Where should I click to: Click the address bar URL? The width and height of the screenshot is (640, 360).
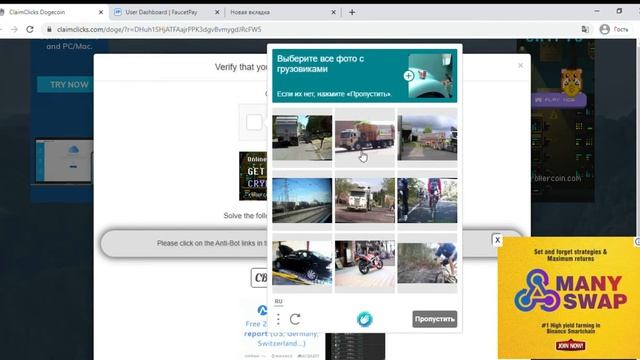[159, 29]
